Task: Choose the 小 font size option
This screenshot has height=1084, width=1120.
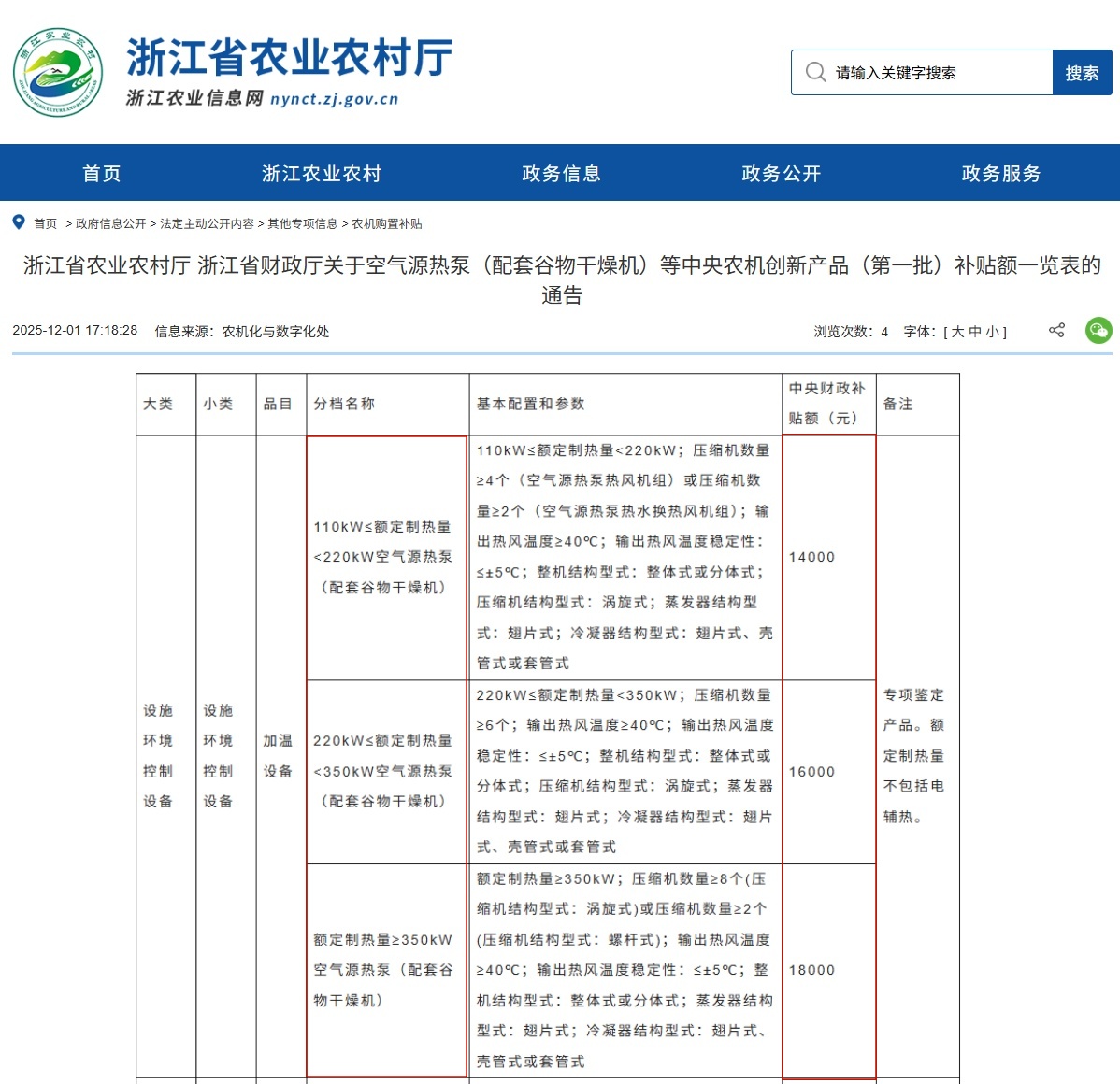Action: coord(992,332)
